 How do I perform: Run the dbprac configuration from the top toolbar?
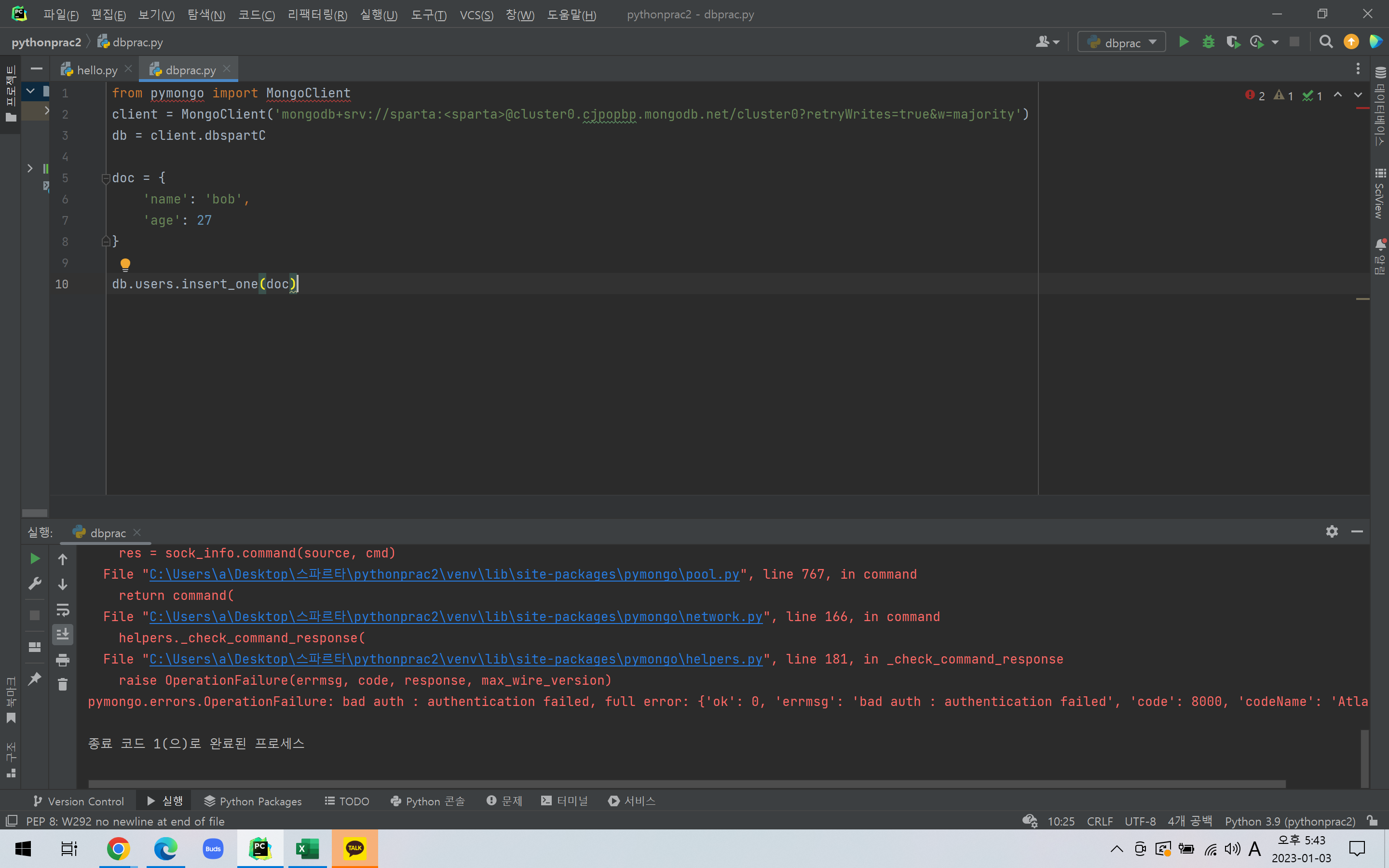[x=1184, y=42]
